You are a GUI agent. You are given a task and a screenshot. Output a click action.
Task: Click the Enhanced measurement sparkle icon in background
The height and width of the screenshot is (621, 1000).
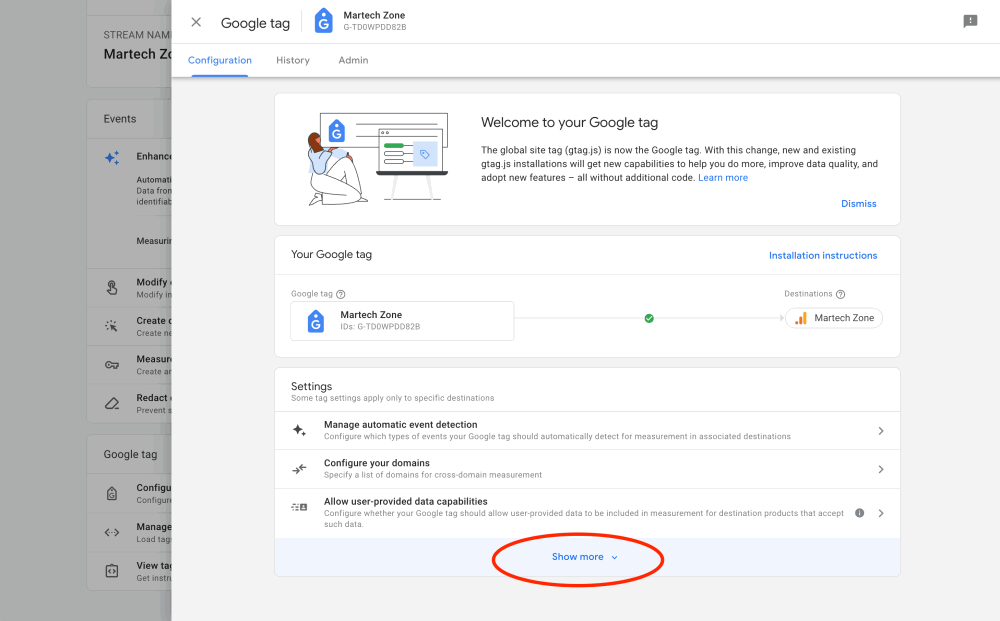tap(112, 157)
